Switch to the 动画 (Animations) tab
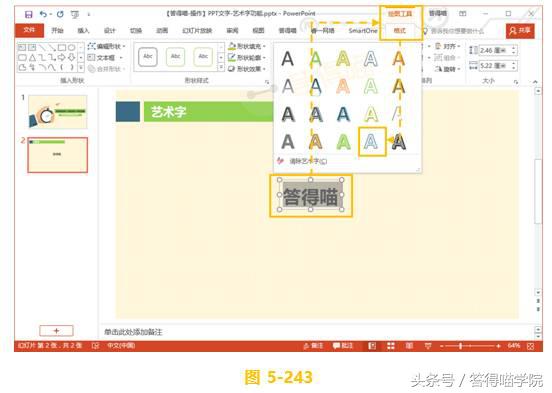 [162, 31]
